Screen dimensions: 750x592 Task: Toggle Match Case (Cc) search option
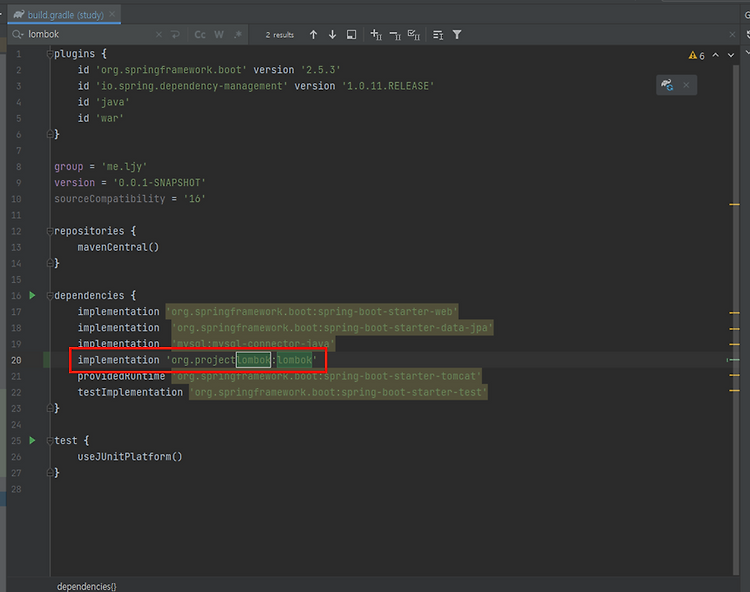[200, 35]
